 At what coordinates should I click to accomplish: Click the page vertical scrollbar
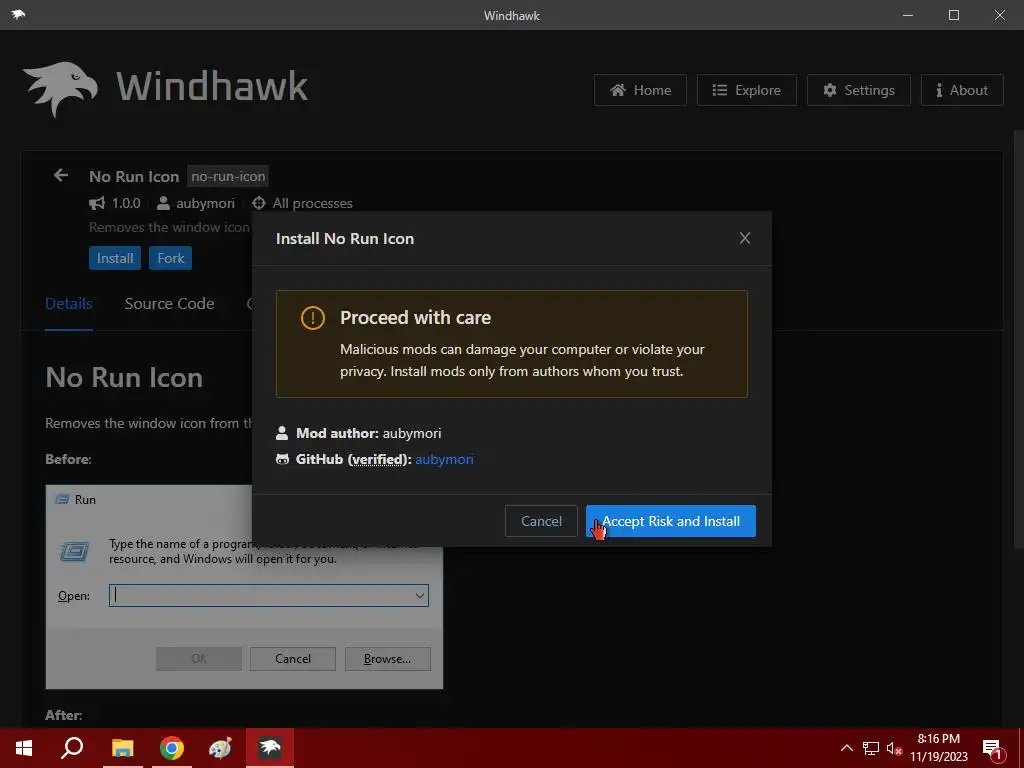1018,340
